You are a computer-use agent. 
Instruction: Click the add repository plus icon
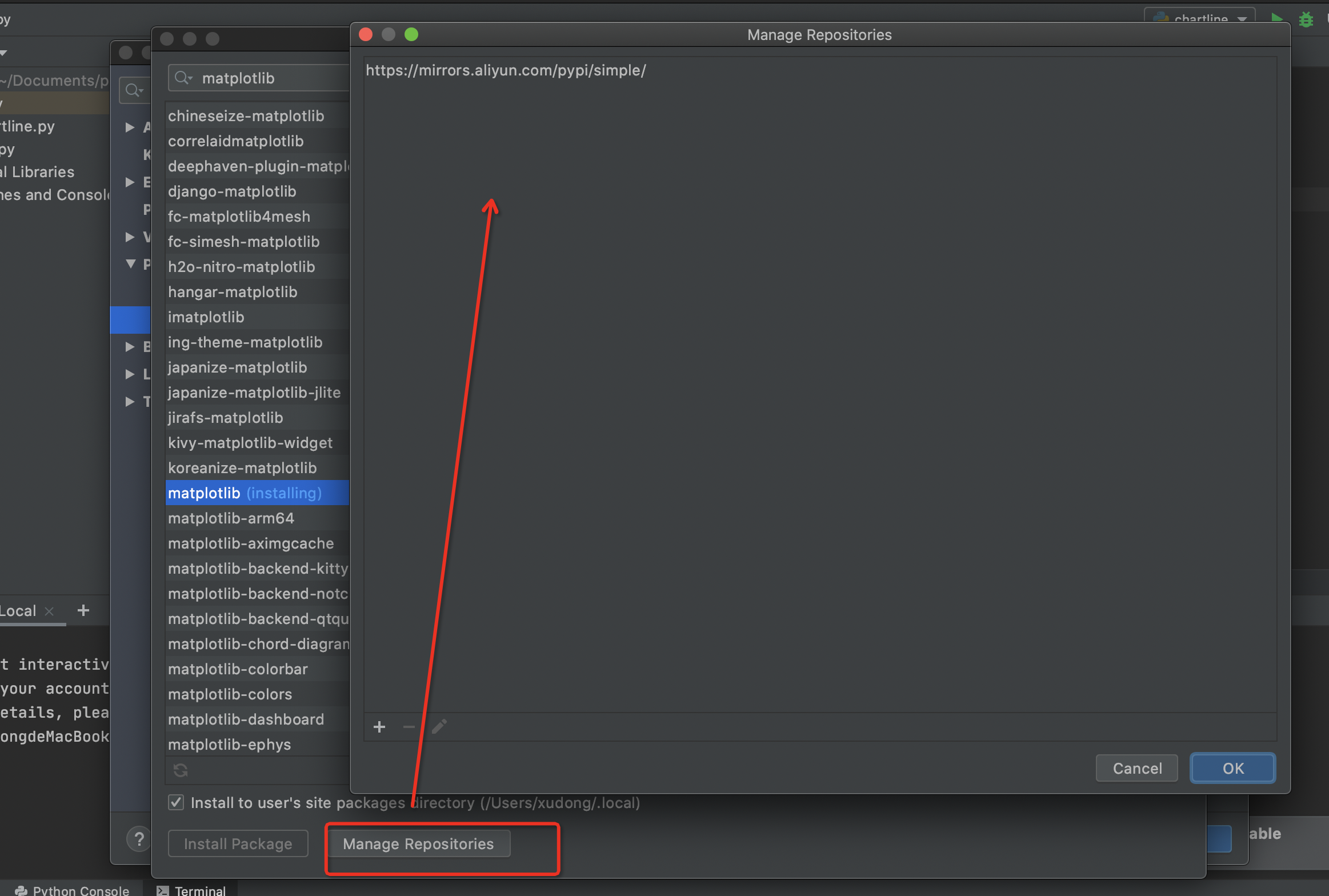click(x=379, y=727)
